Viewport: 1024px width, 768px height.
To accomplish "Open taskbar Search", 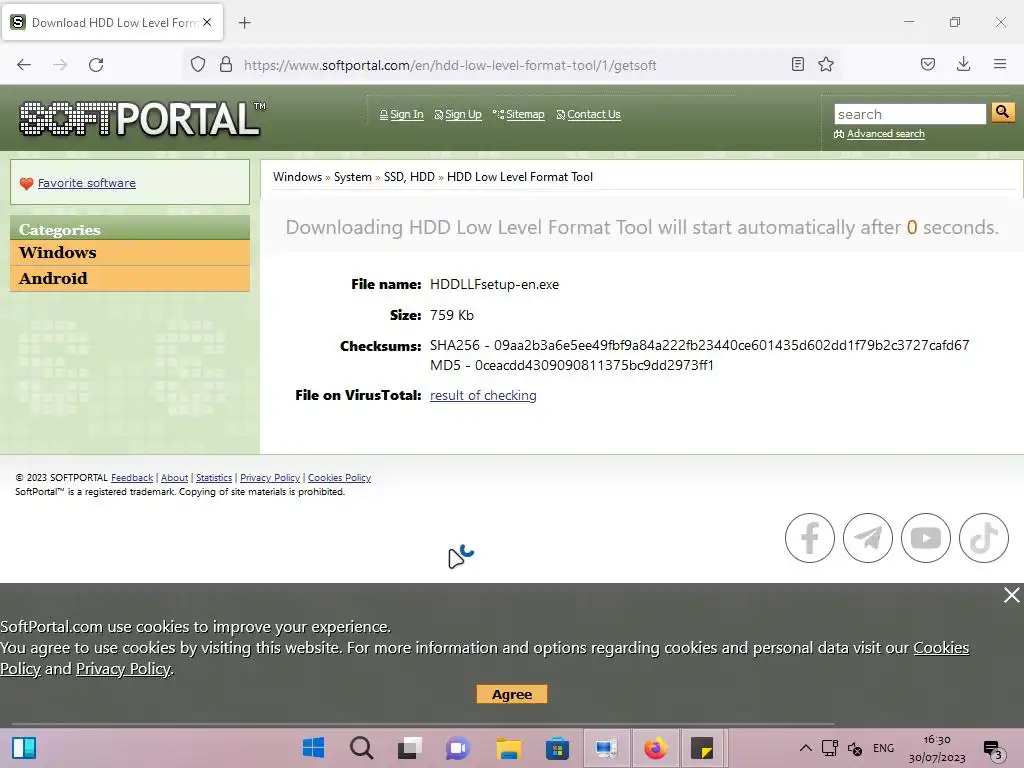I will point(361,748).
